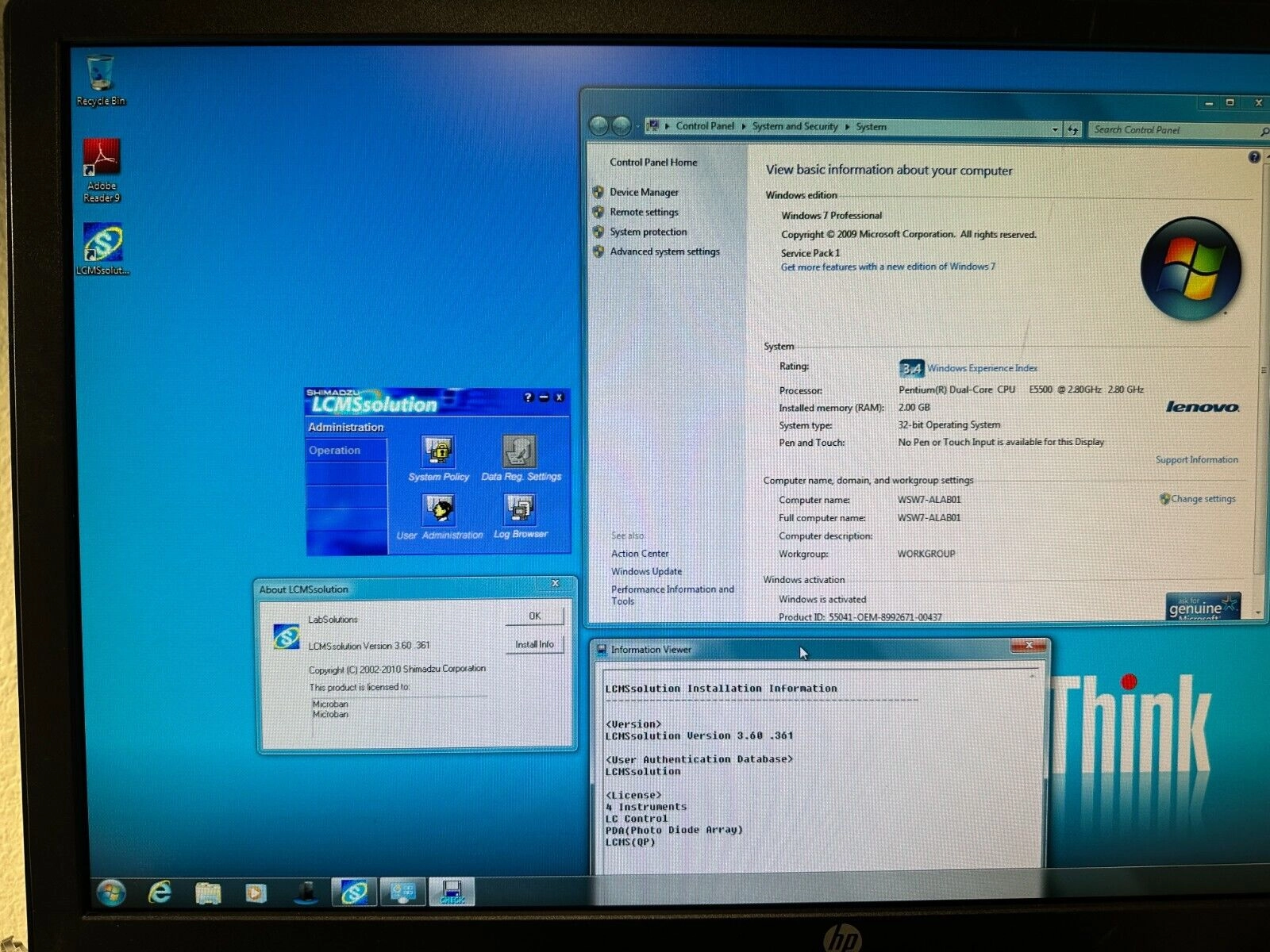Screen dimensions: 1270x952
Task: Click the genuine Microsoft badge
Action: coord(1203,607)
